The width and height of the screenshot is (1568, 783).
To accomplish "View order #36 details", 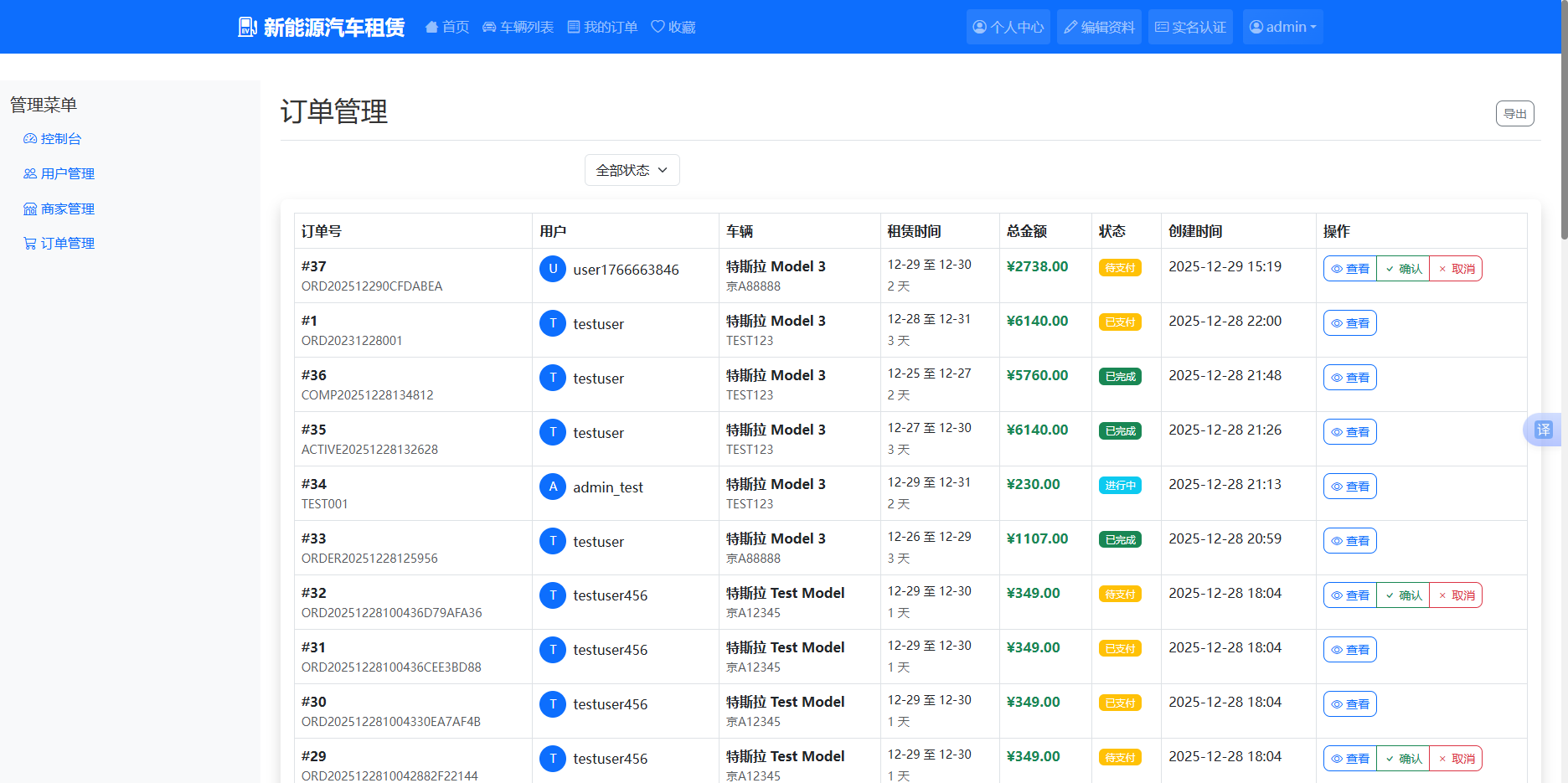I will (x=1350, y=378).
